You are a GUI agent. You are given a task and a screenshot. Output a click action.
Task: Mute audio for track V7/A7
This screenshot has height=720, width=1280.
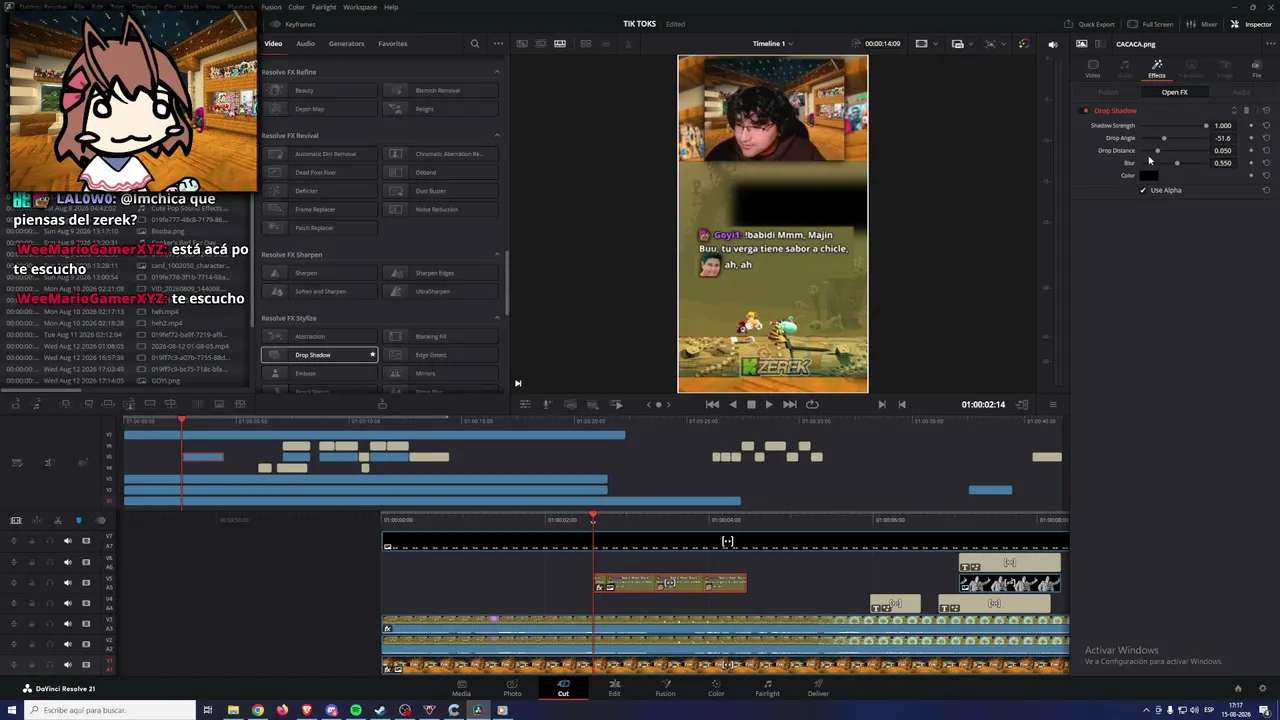[x=68, y=541]
